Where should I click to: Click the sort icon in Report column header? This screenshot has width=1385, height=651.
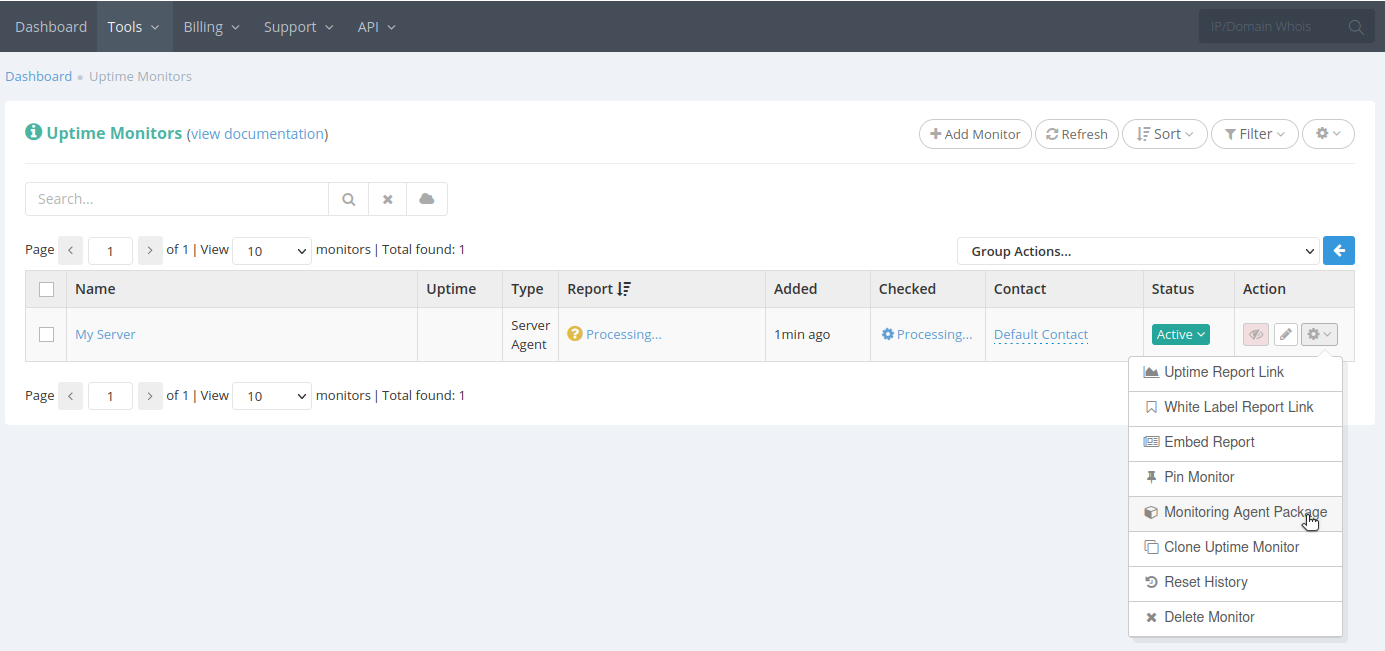(x=624, y=289)
